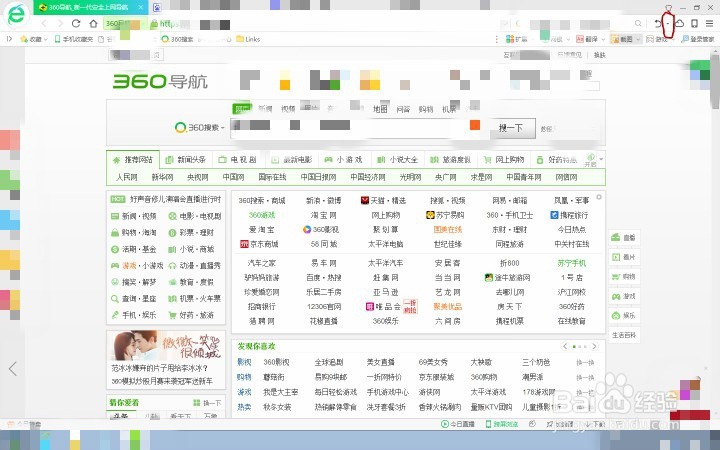Open the mobile phone assistant icon

point(695,23)
